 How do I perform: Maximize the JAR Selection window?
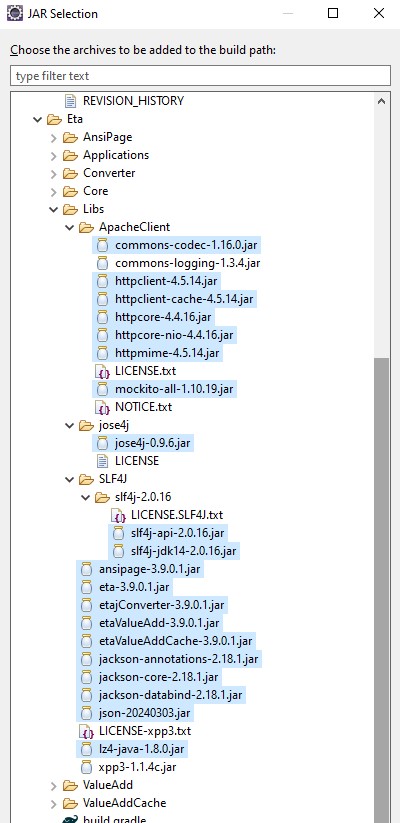(x=333, y=14)
